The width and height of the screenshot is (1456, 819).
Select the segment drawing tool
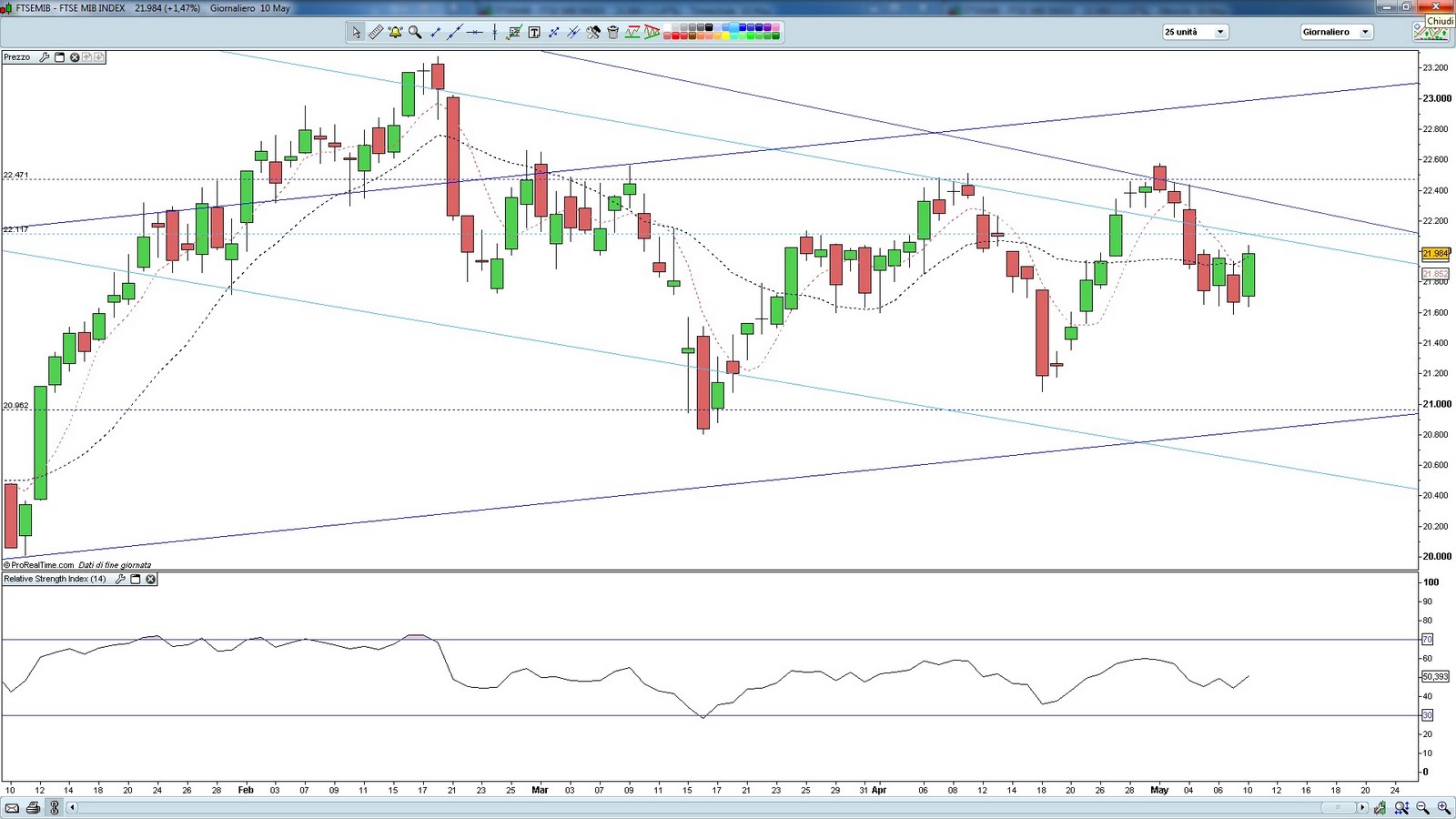pyautogui.click(x=435, y=32)
